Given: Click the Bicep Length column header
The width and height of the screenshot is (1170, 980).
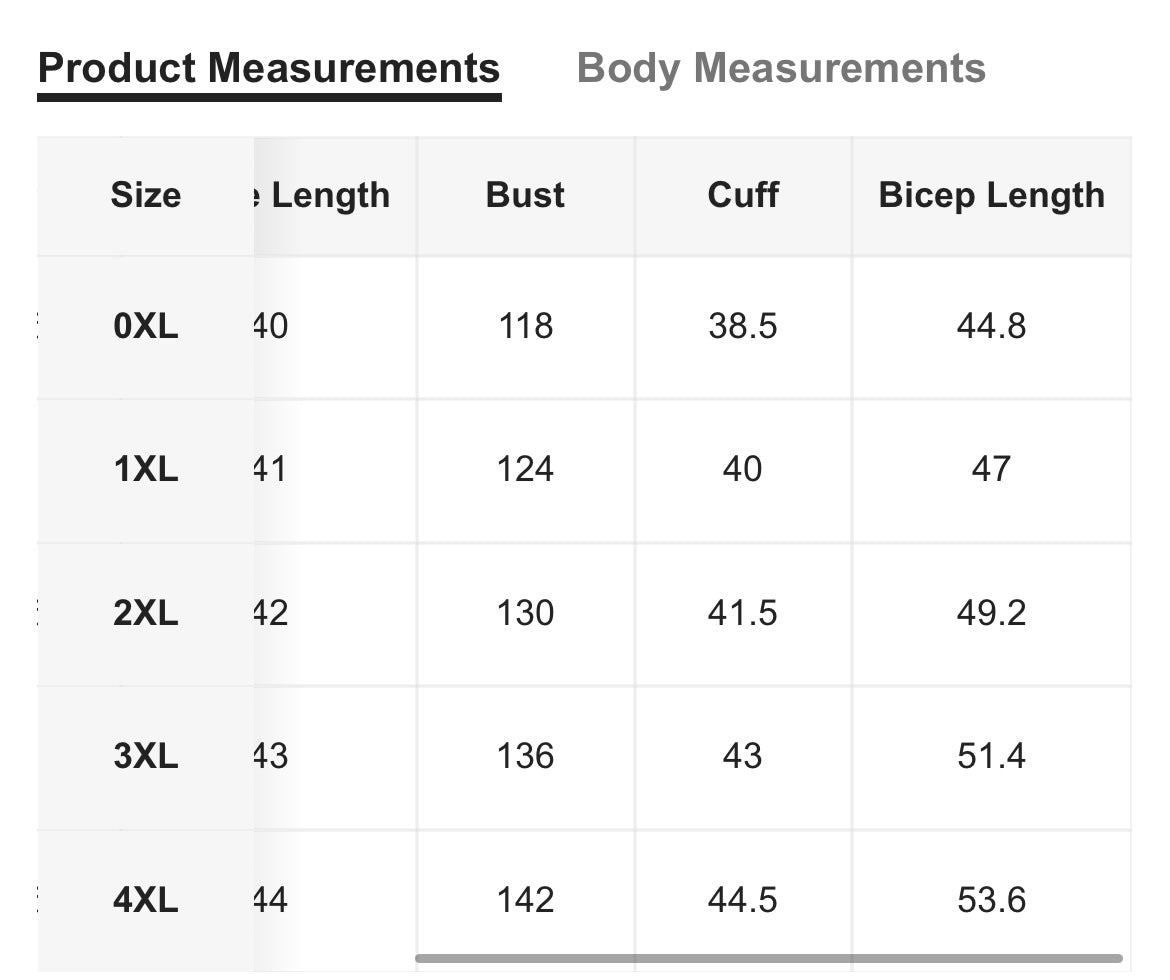Looking at the screenshot, I should click(992, 196).
